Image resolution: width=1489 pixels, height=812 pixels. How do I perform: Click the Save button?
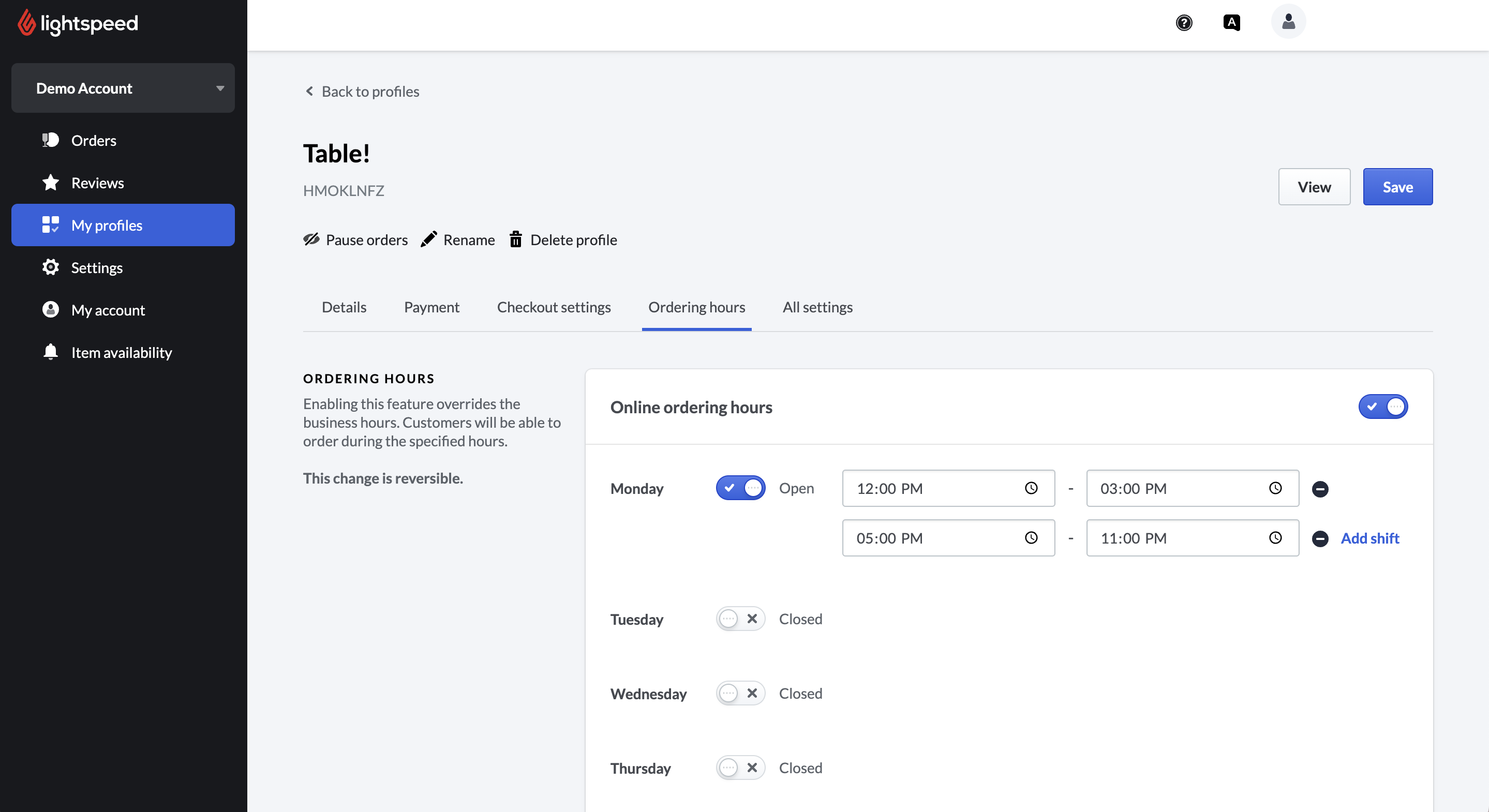(1397, 187)
